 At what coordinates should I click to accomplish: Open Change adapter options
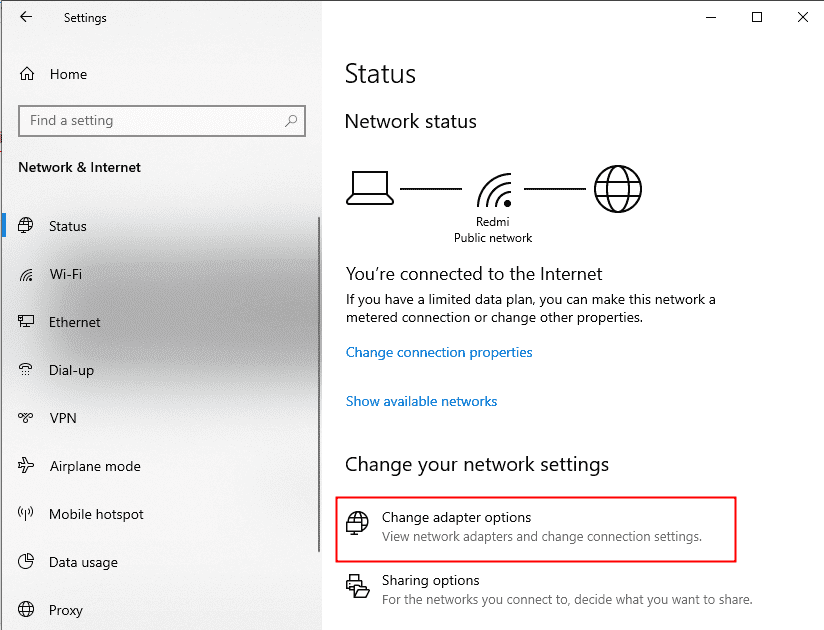[456, 518]
